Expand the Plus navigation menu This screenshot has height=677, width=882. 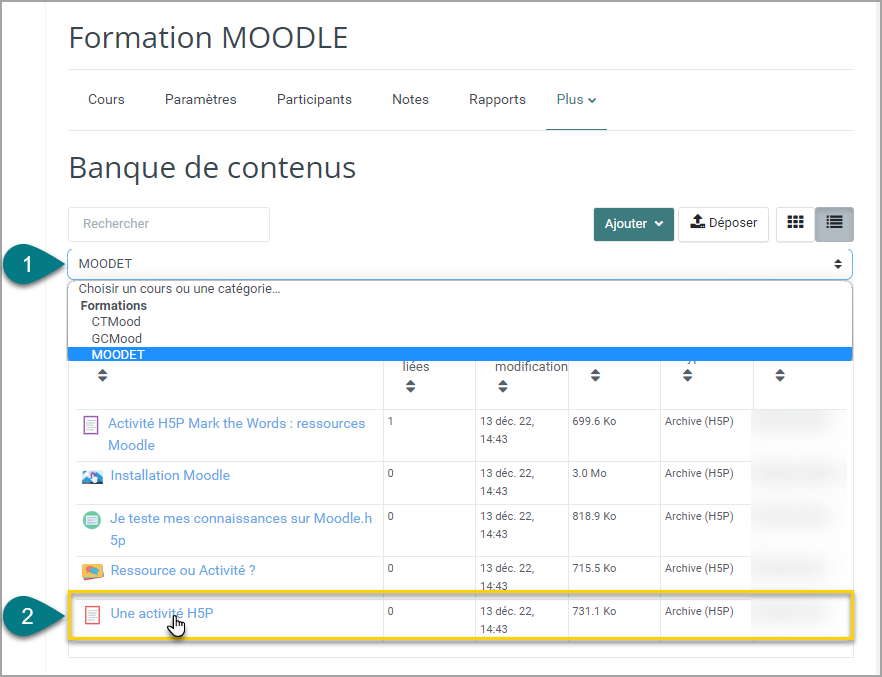coord(576,100)
